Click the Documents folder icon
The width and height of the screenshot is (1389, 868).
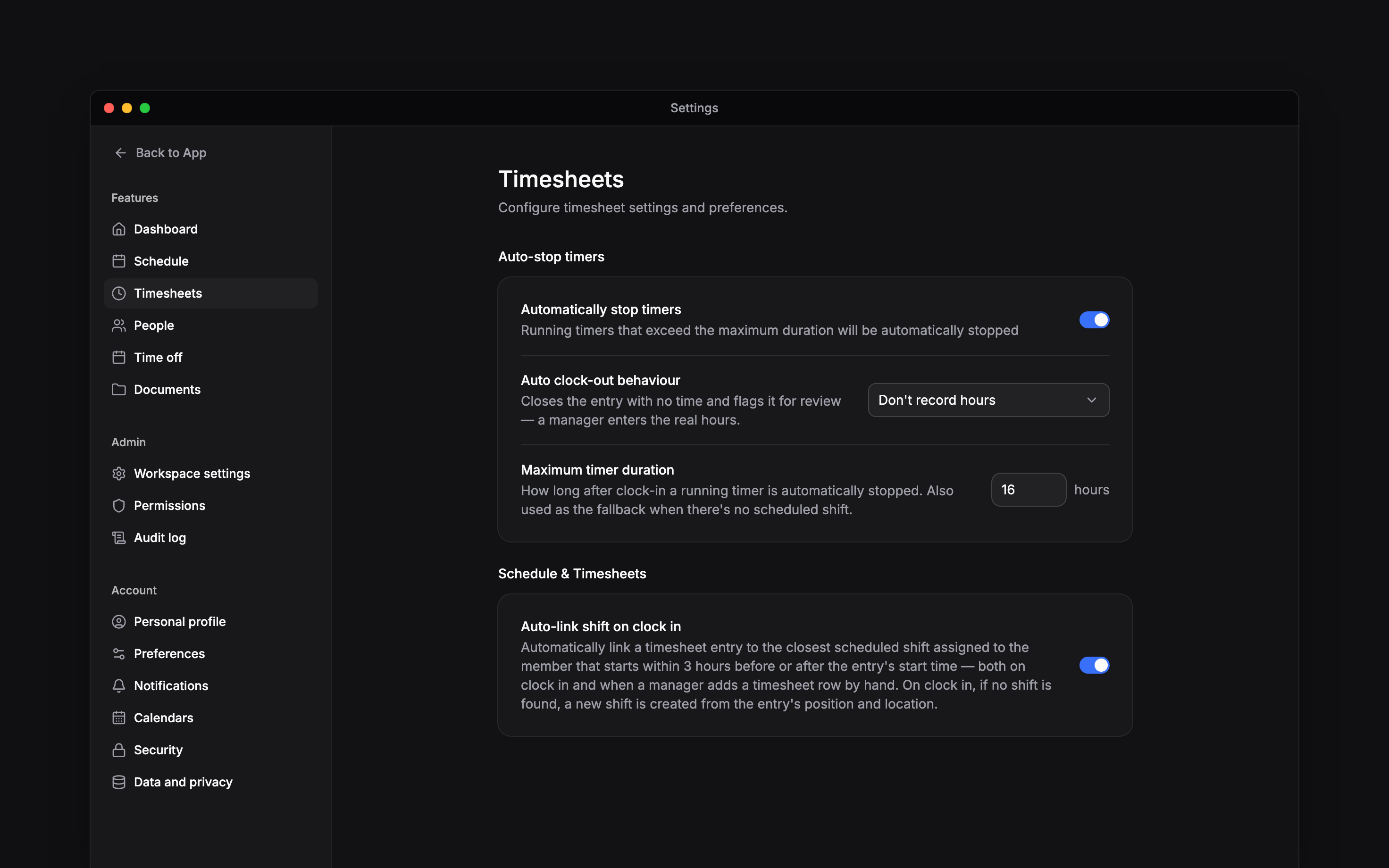point(119,390)
